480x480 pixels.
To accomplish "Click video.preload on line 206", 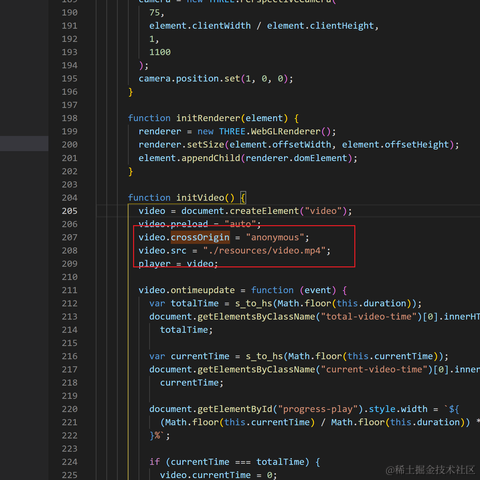I will [173, 224].
